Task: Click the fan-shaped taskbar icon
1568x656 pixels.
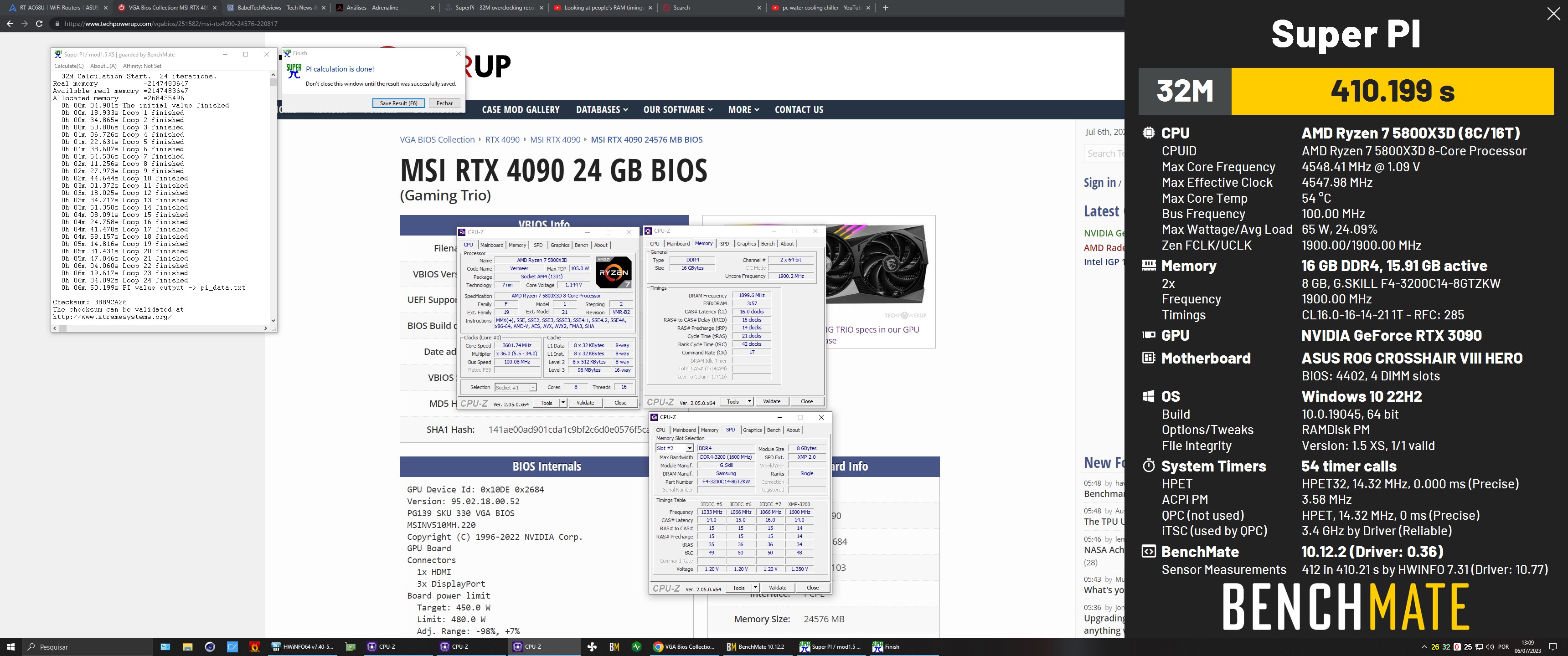Action: 592,647
